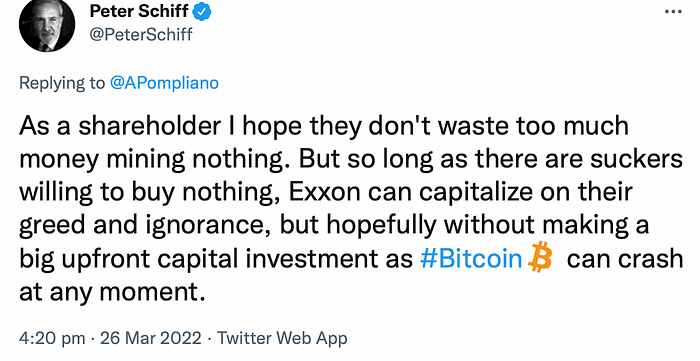The height and width of the screenshot is (361, 700).
Task: Open Peter Schiff's profile picture
Action: 47,25
